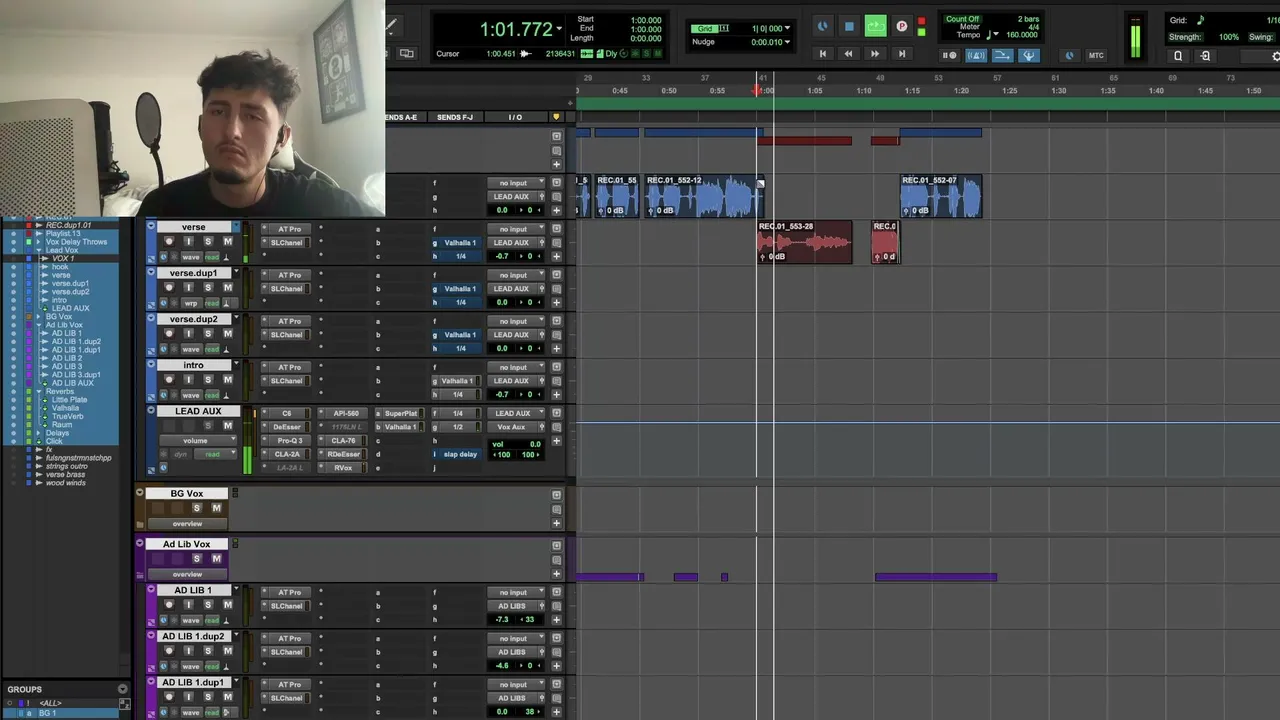Add a plus row on the verse track

556,256
